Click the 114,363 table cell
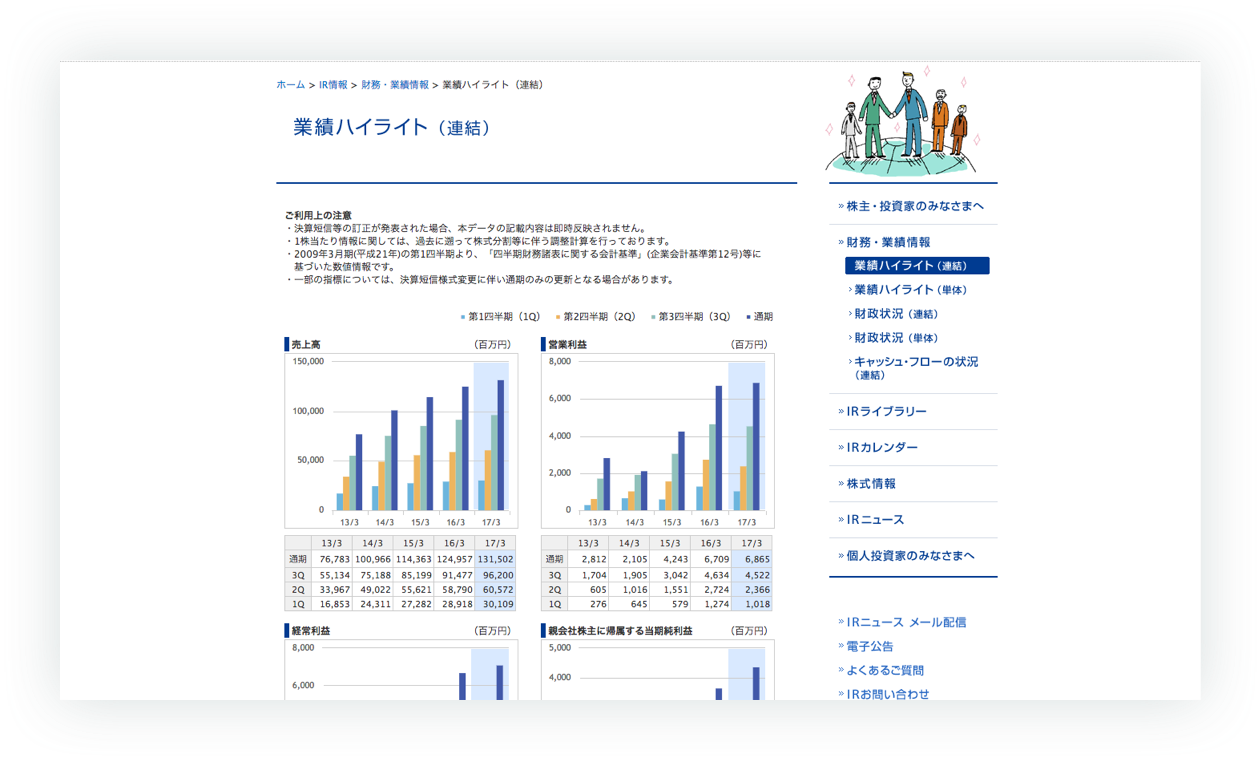The width and height of the screenshot is (1260, 760). [x=414, y=560]
